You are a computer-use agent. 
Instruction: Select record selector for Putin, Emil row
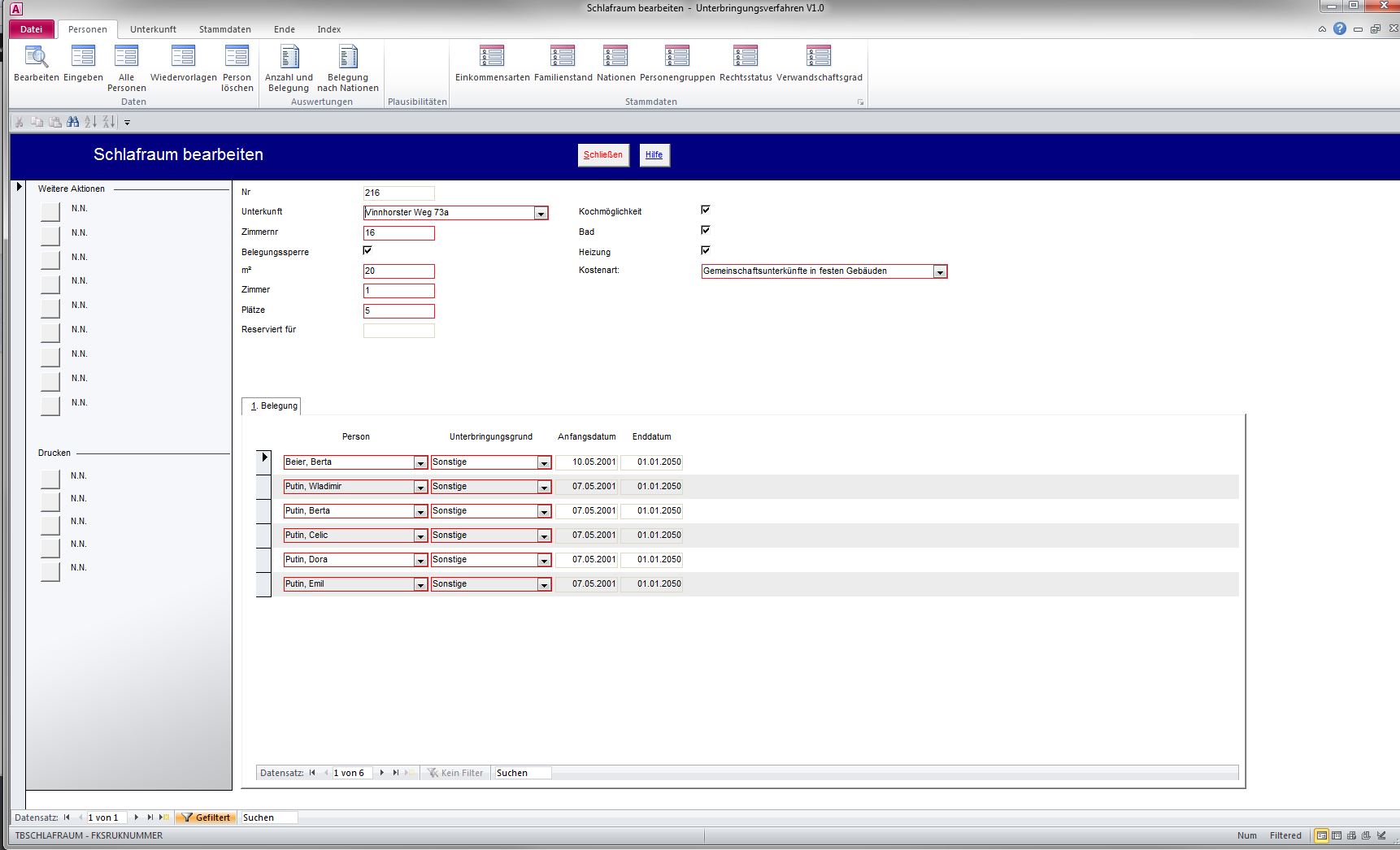[263, 584]
